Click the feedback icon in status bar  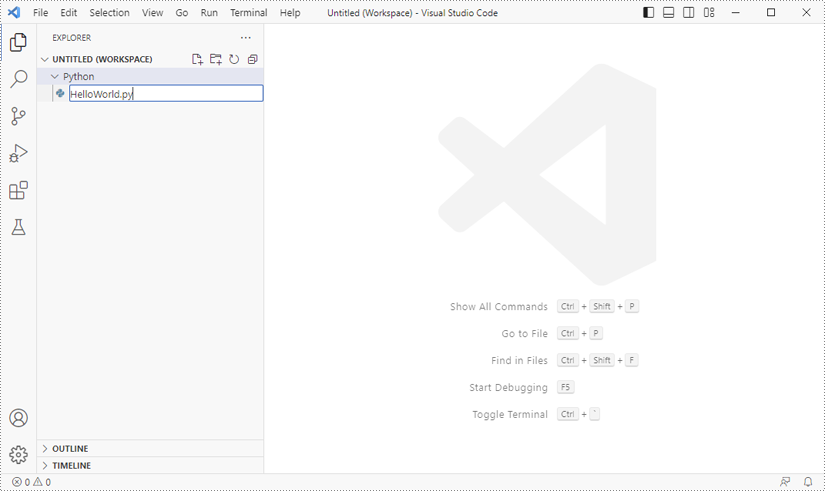pos(785,482)
